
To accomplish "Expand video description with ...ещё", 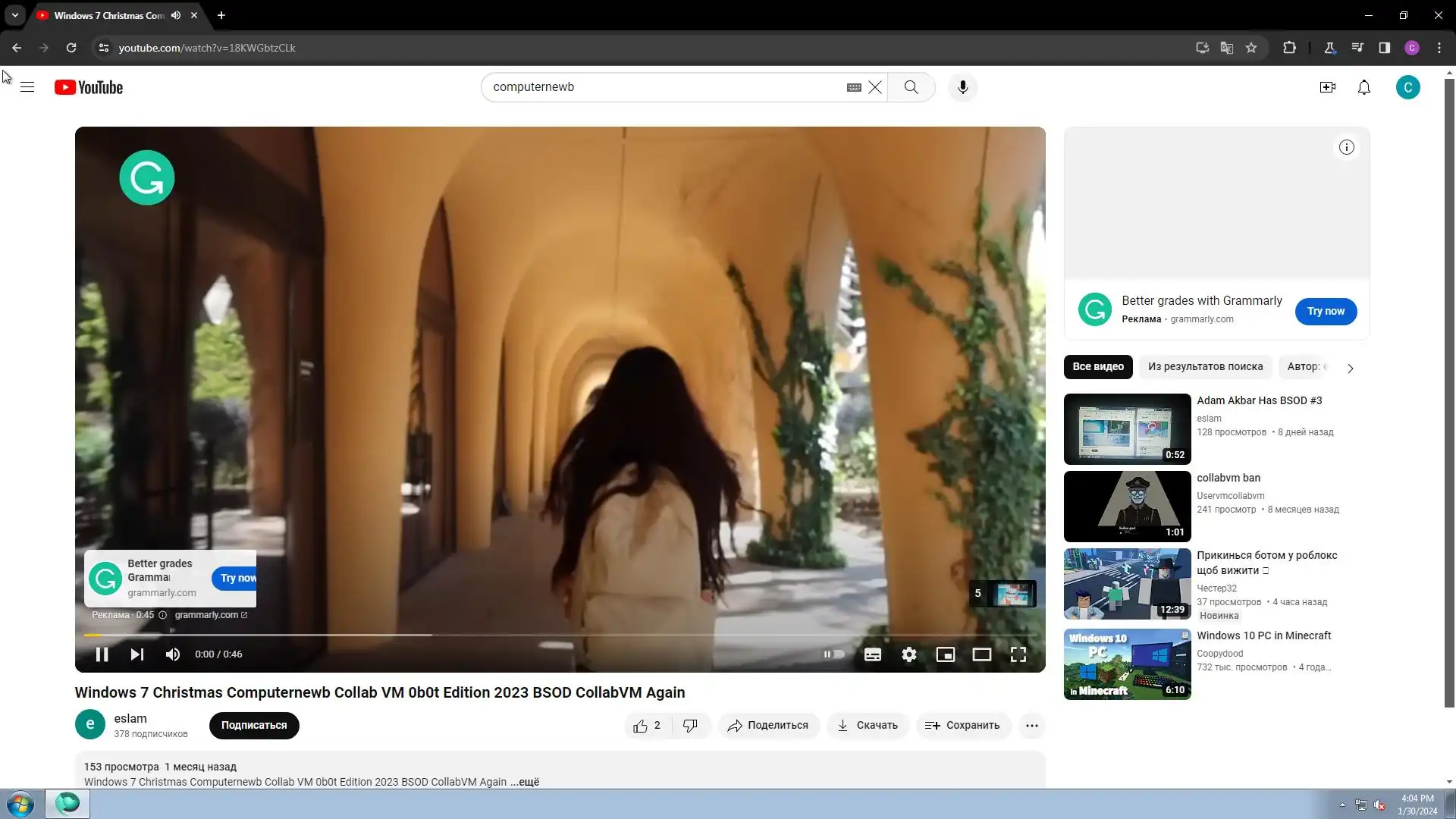I will [525, 782].
